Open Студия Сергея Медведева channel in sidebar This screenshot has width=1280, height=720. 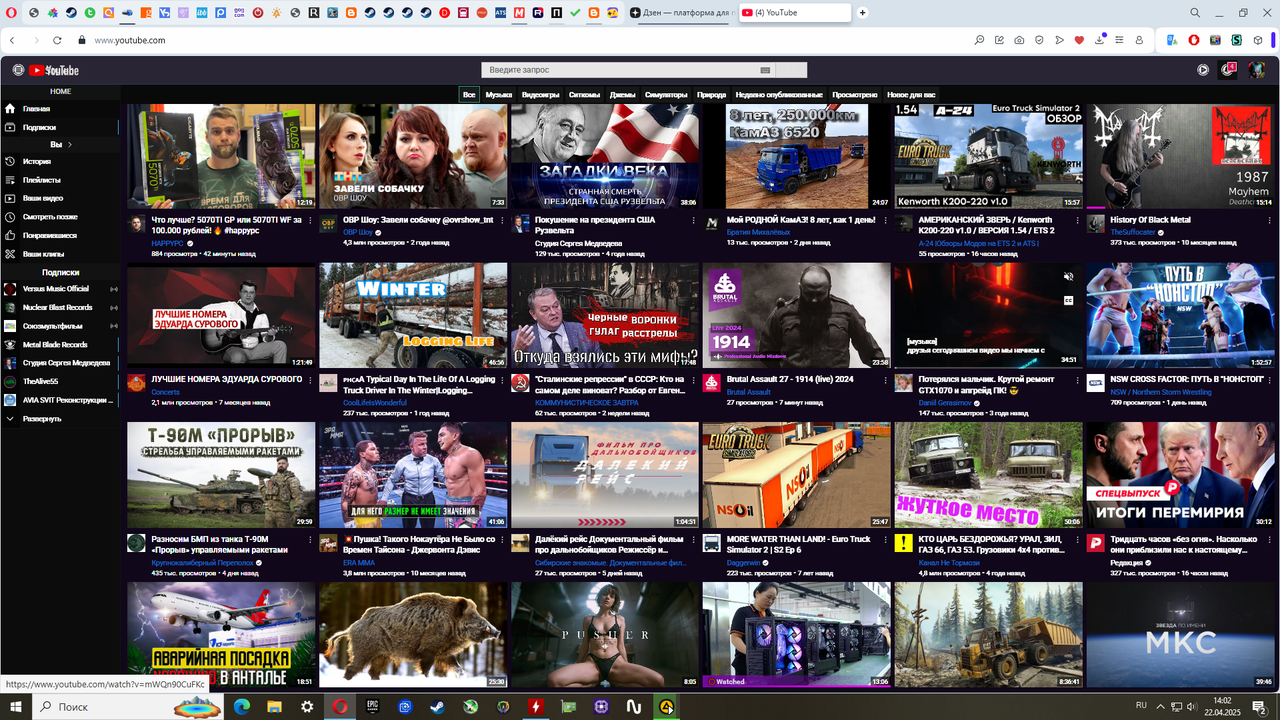(x=60, y=363)
